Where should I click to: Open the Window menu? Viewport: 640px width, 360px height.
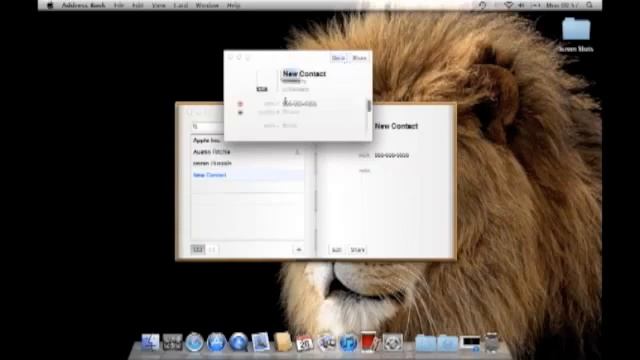[207, 5]
